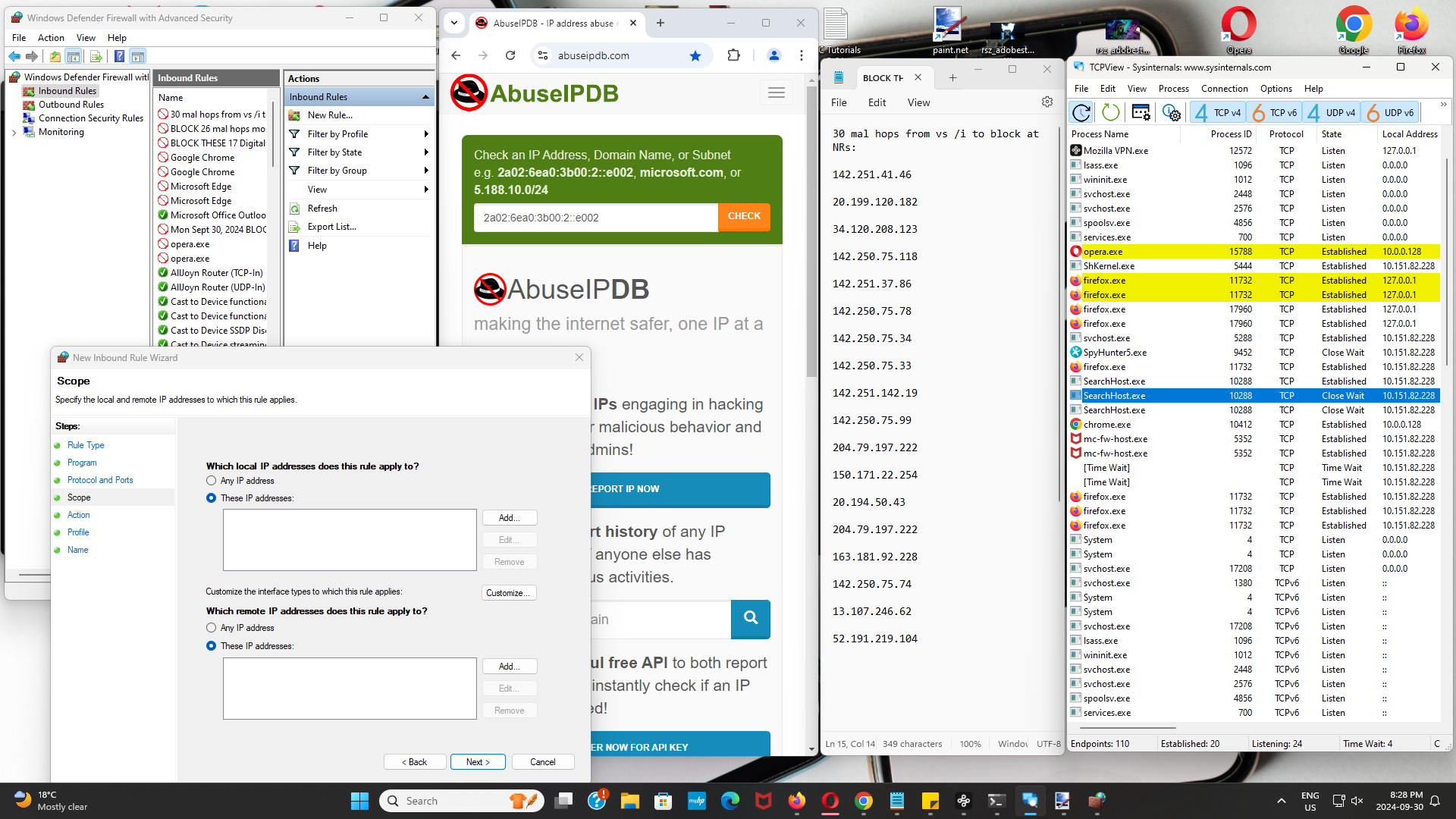Click the Refresh icon in TCPView toolbar
This screenshot has width=1456, height=819.
[x=1081, y=112]
